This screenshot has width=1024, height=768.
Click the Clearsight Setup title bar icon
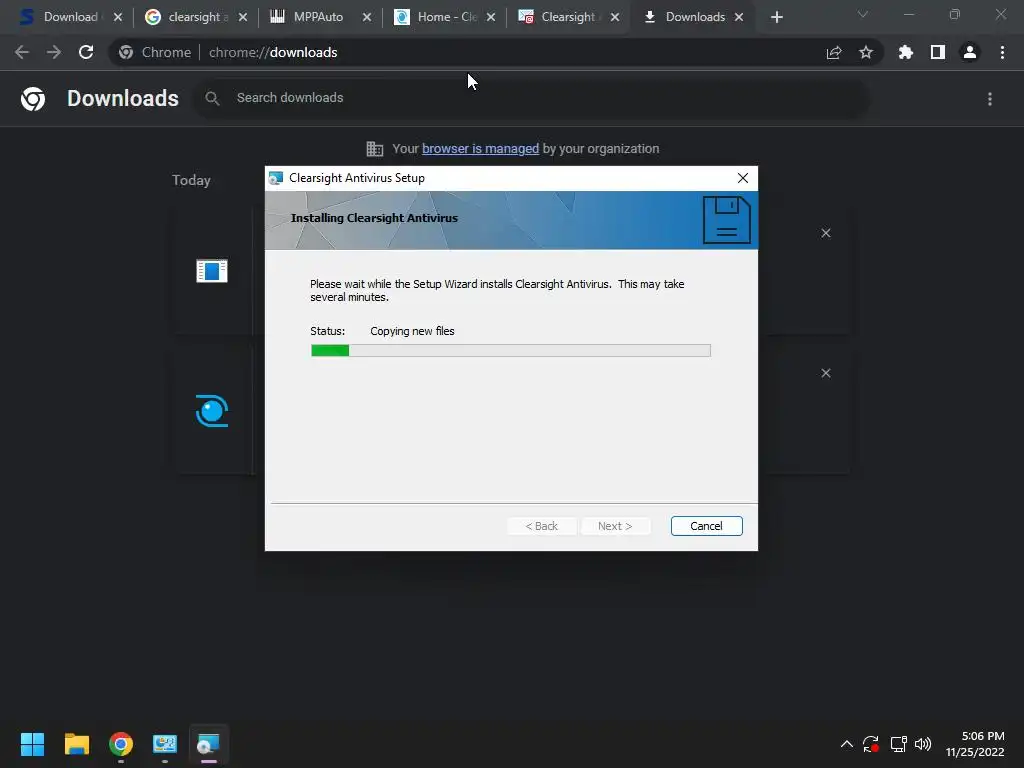pyautogui.click(x=276, y=178)
